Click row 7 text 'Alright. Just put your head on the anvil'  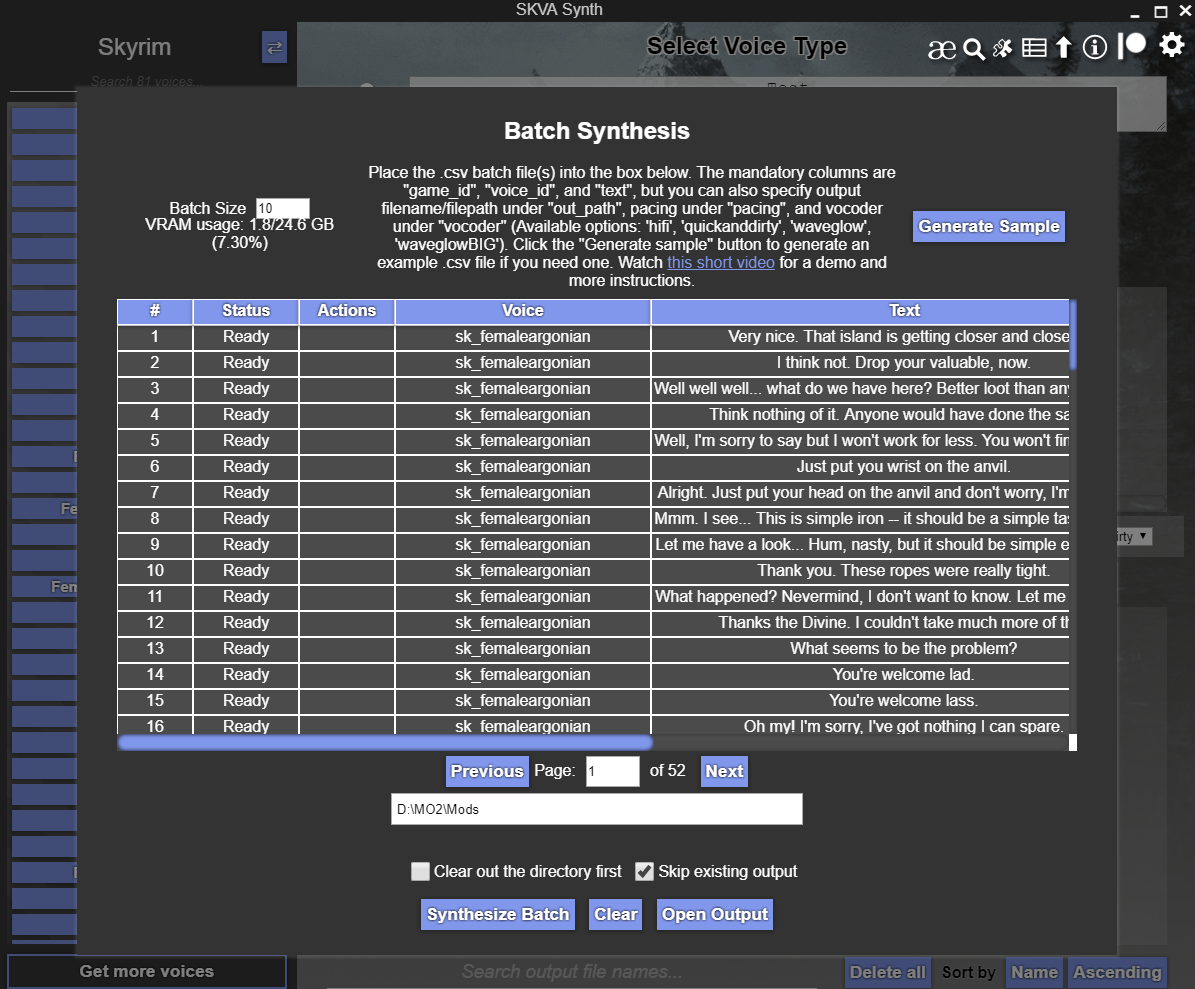[x=862, y=492]
